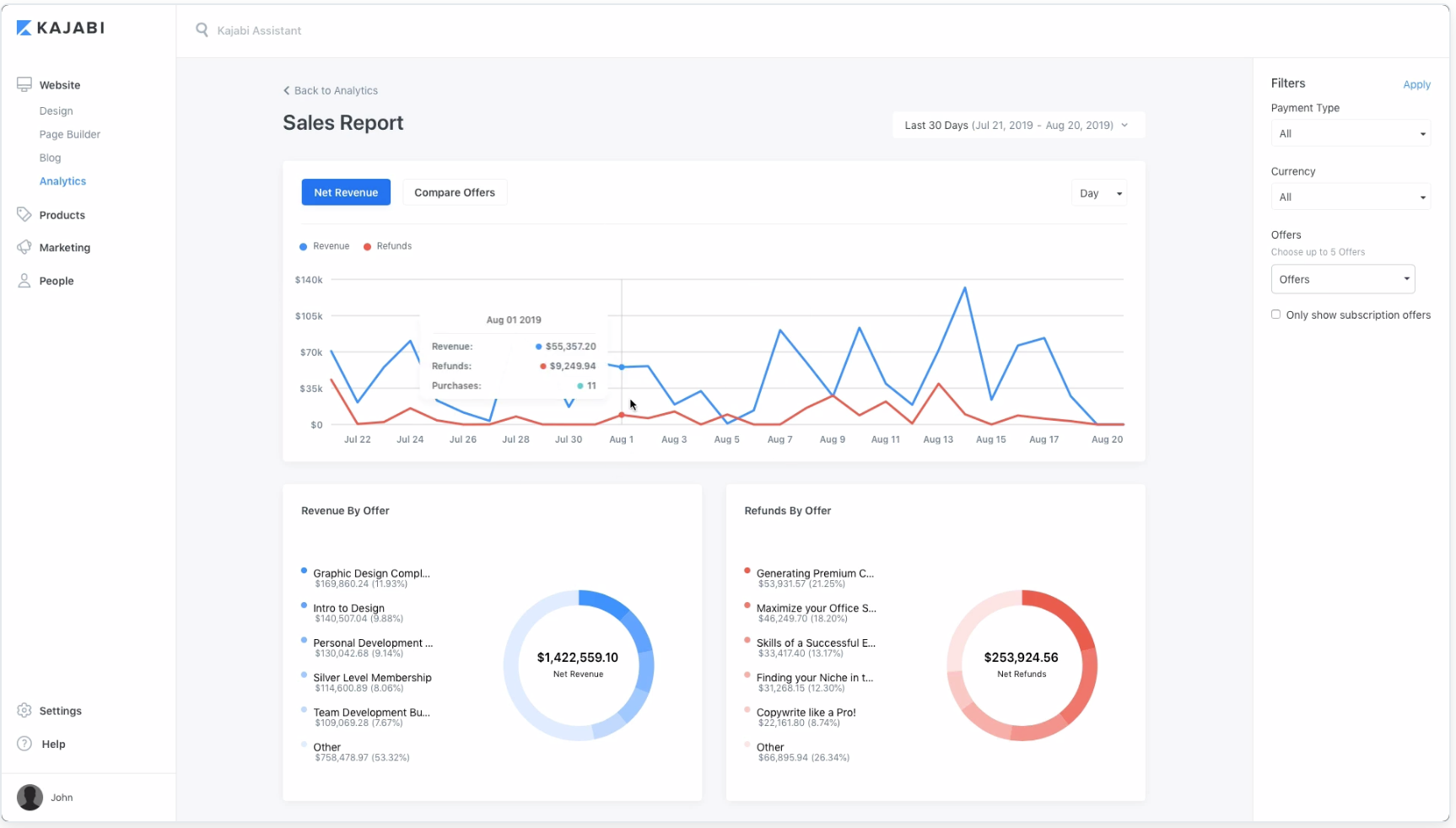
Task: Select the Products sidebar icon
Action: pyautogui.click(x=24, y=214)
